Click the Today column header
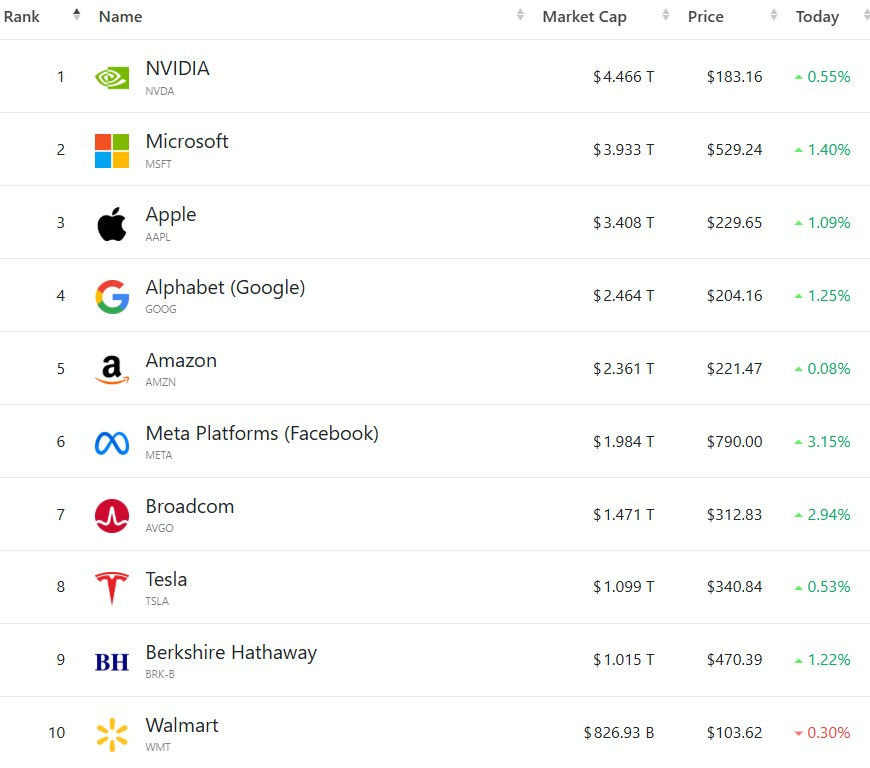Screen dimensions: 870x768 (817, 17)
